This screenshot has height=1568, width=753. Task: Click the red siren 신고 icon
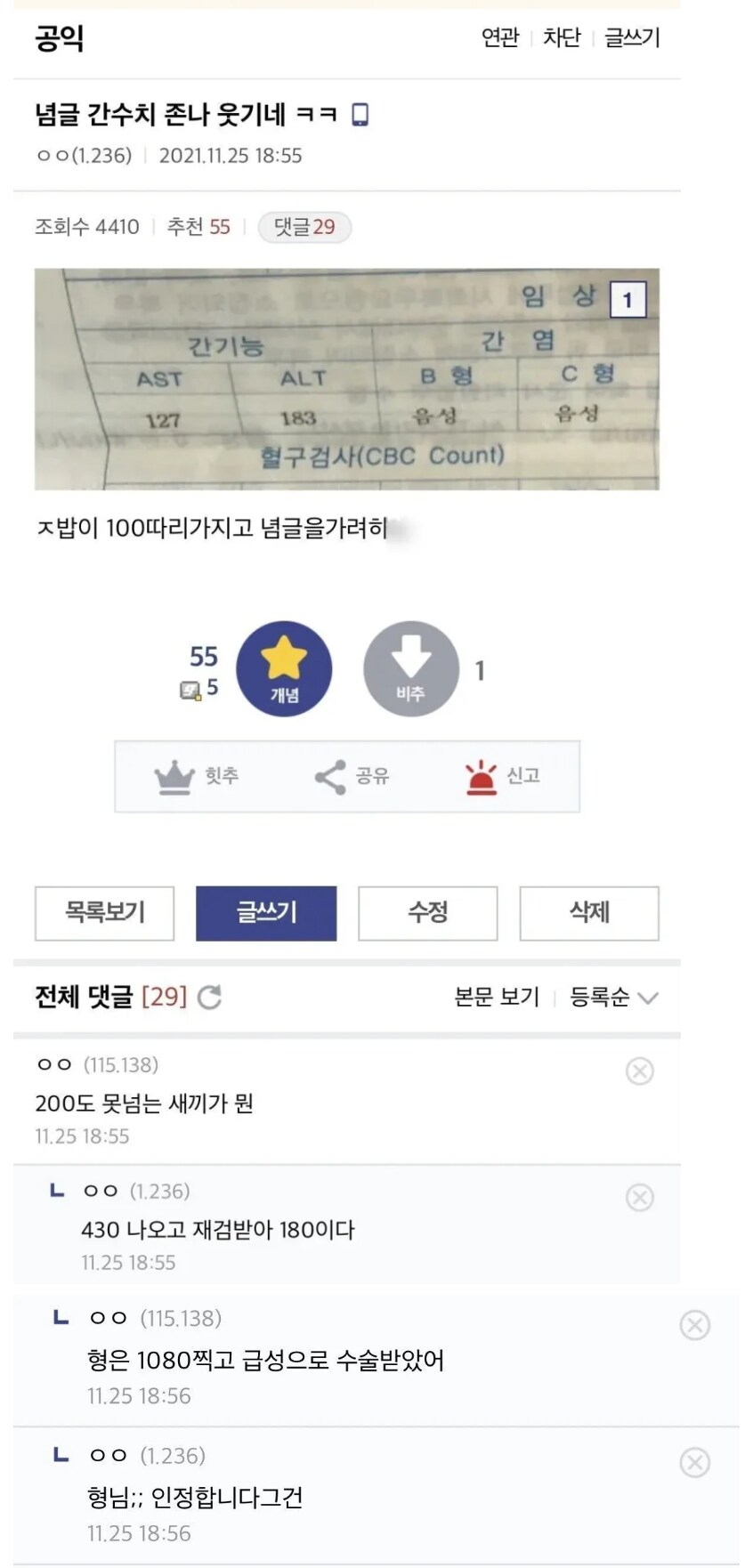481,776
